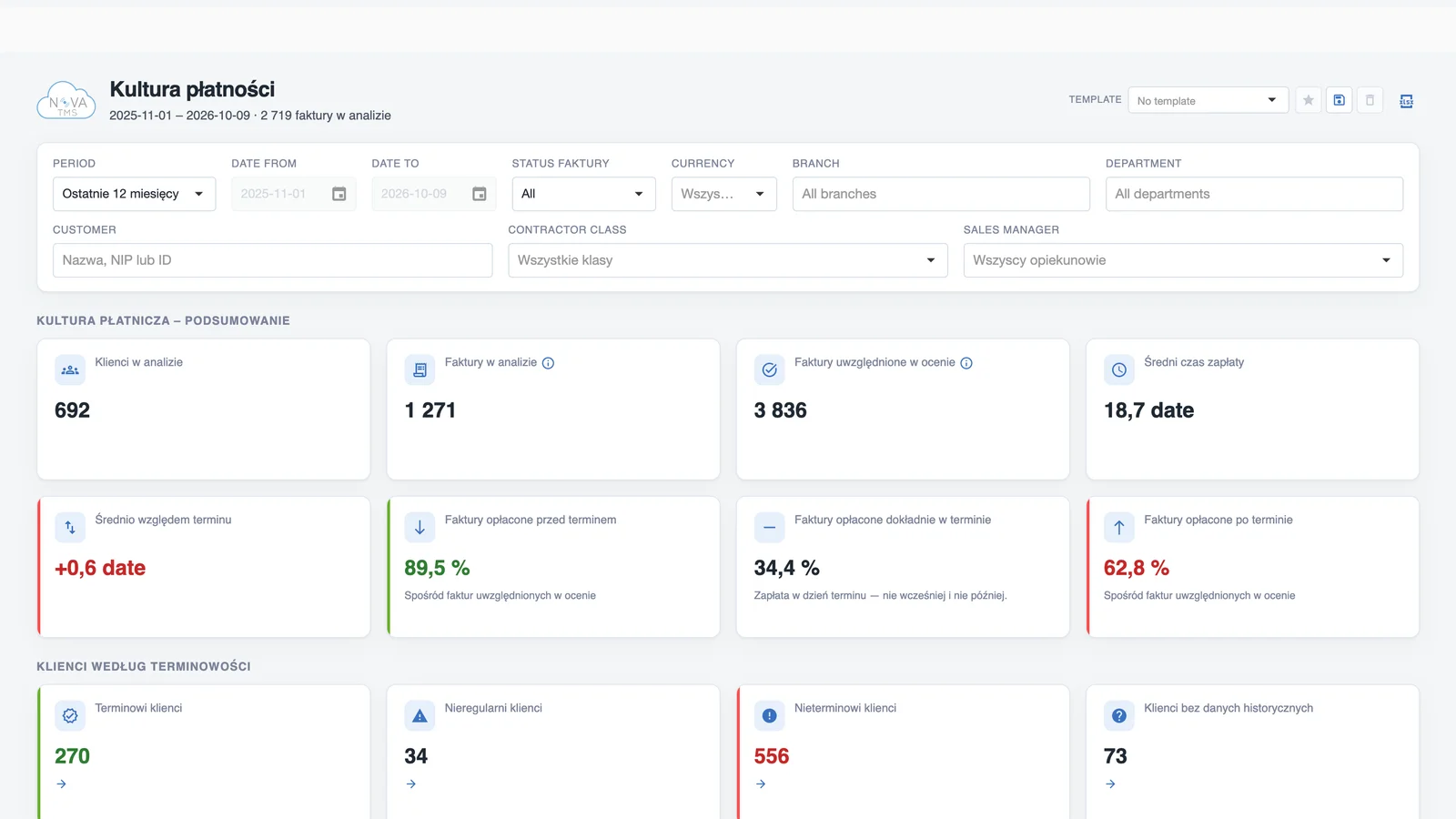Click the 89,5 % value
The width and height of the screenshot is (1456, 819).
[x=437, y=568]
